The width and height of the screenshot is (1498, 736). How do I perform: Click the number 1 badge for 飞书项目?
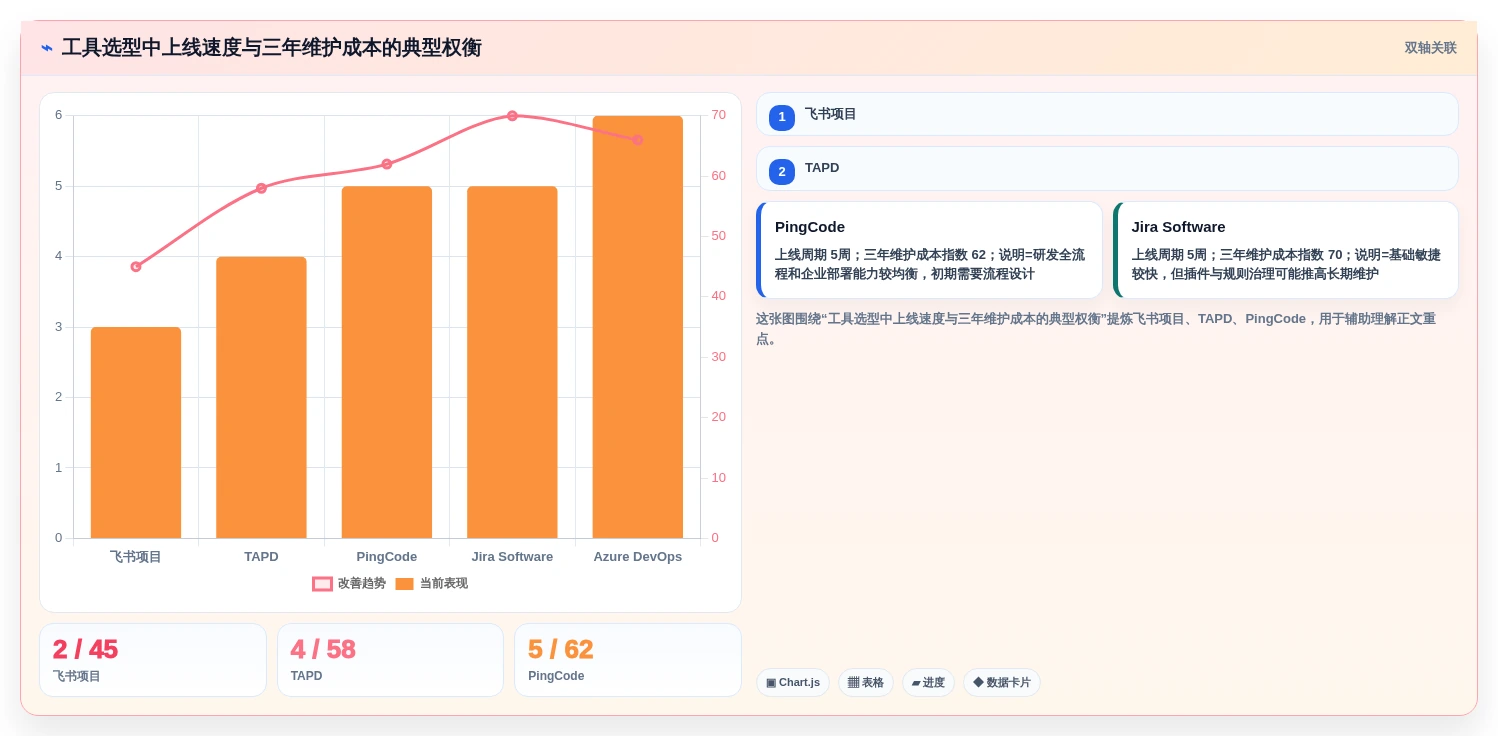[782, 117]
